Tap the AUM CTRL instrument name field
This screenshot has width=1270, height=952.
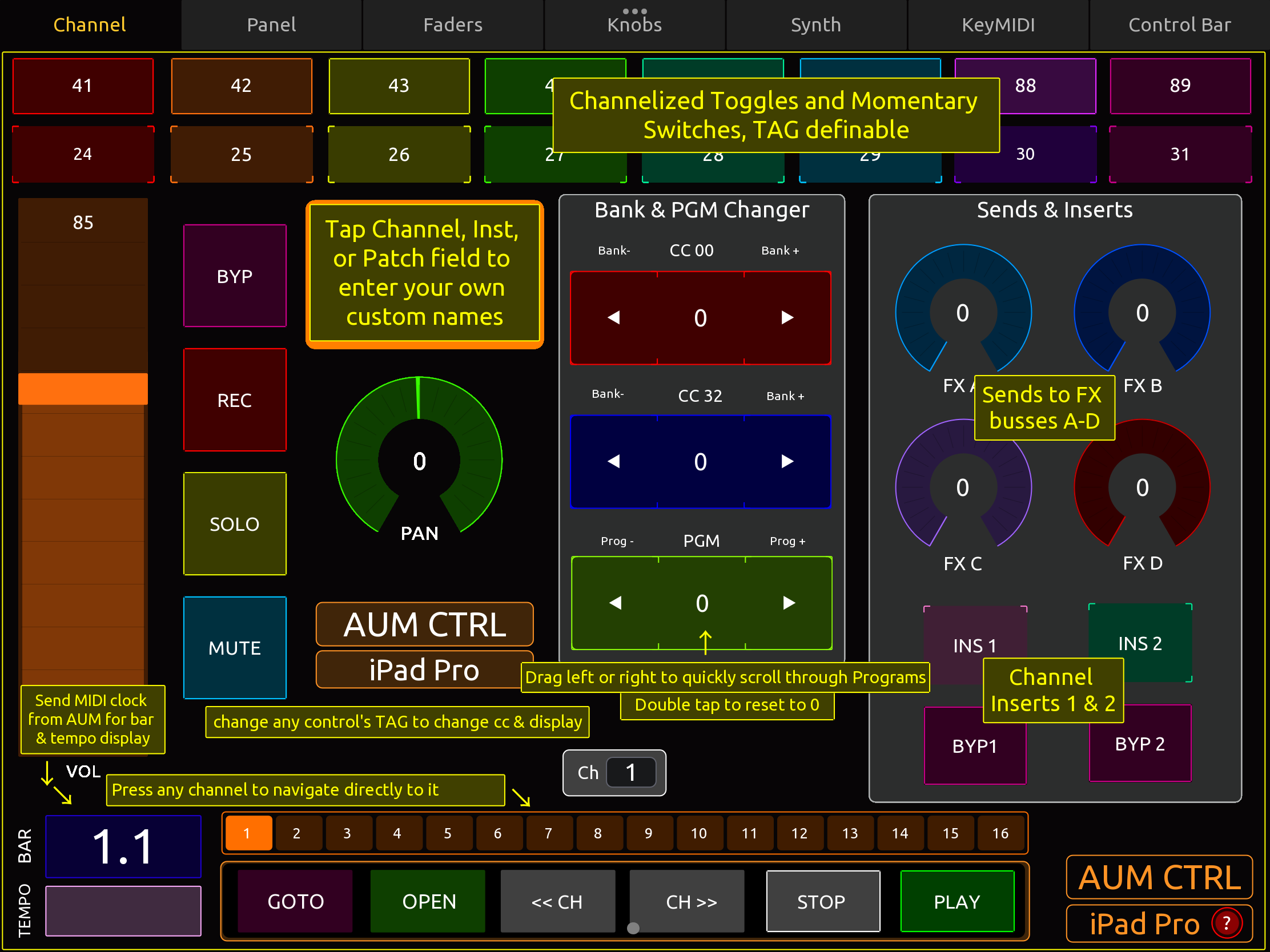(x=424, y=624)
